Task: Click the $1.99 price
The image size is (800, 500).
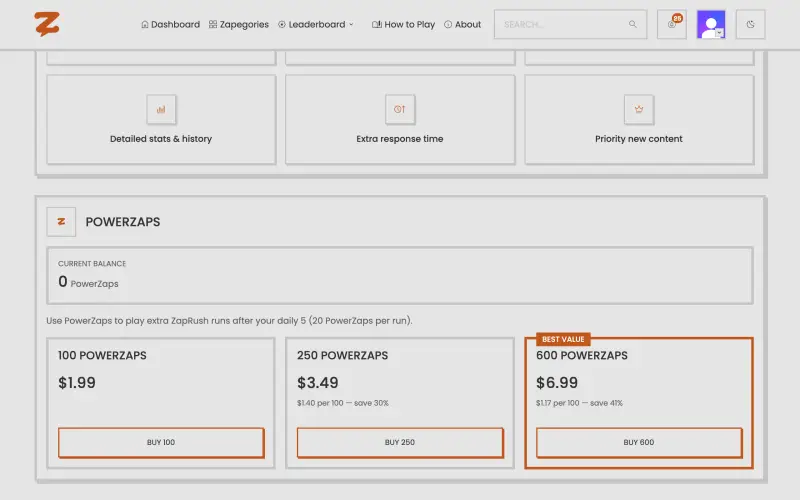Action: (77, 383)
